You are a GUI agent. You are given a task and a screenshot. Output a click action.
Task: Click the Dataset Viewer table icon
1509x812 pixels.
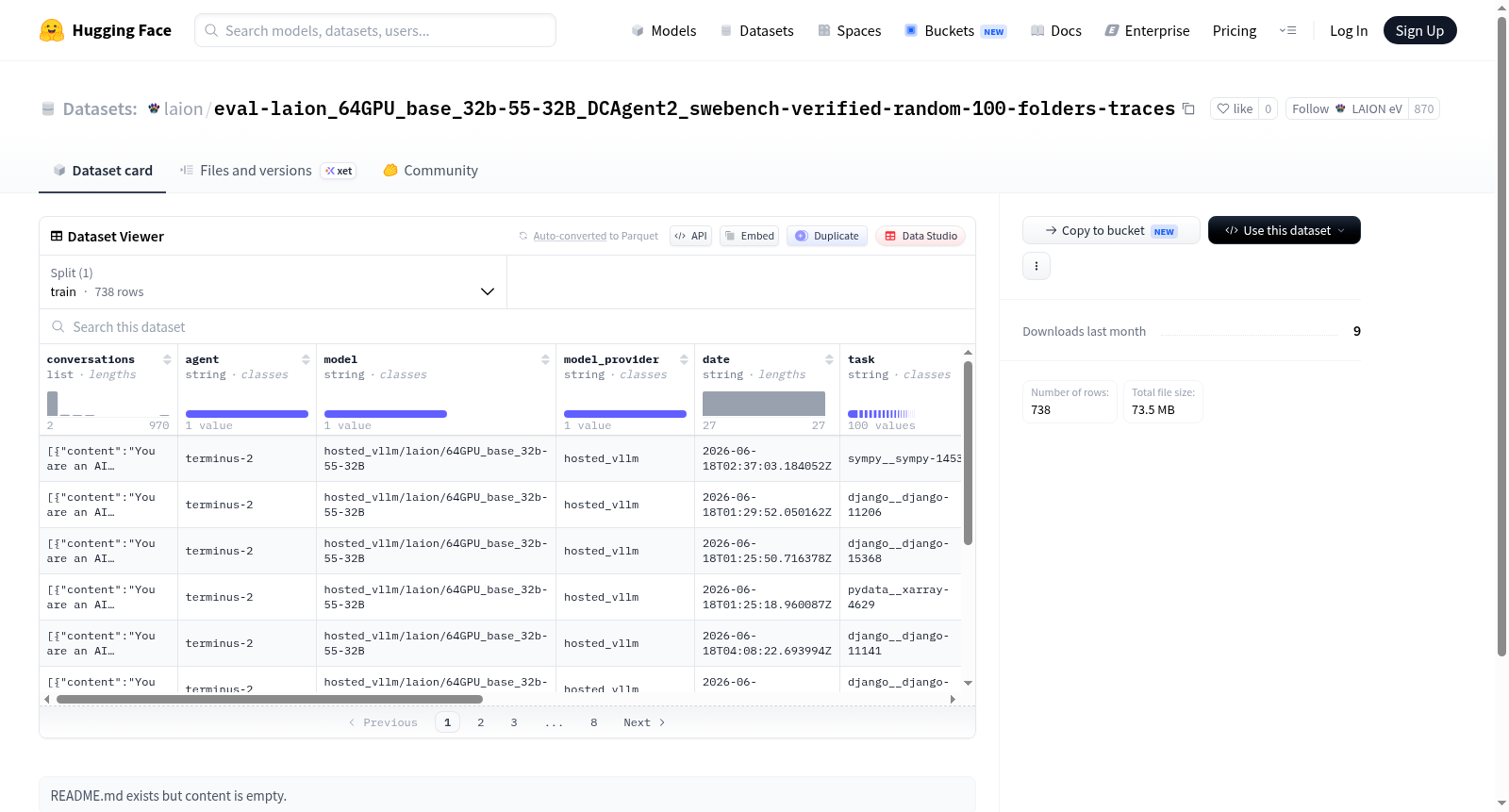point(57,237)
